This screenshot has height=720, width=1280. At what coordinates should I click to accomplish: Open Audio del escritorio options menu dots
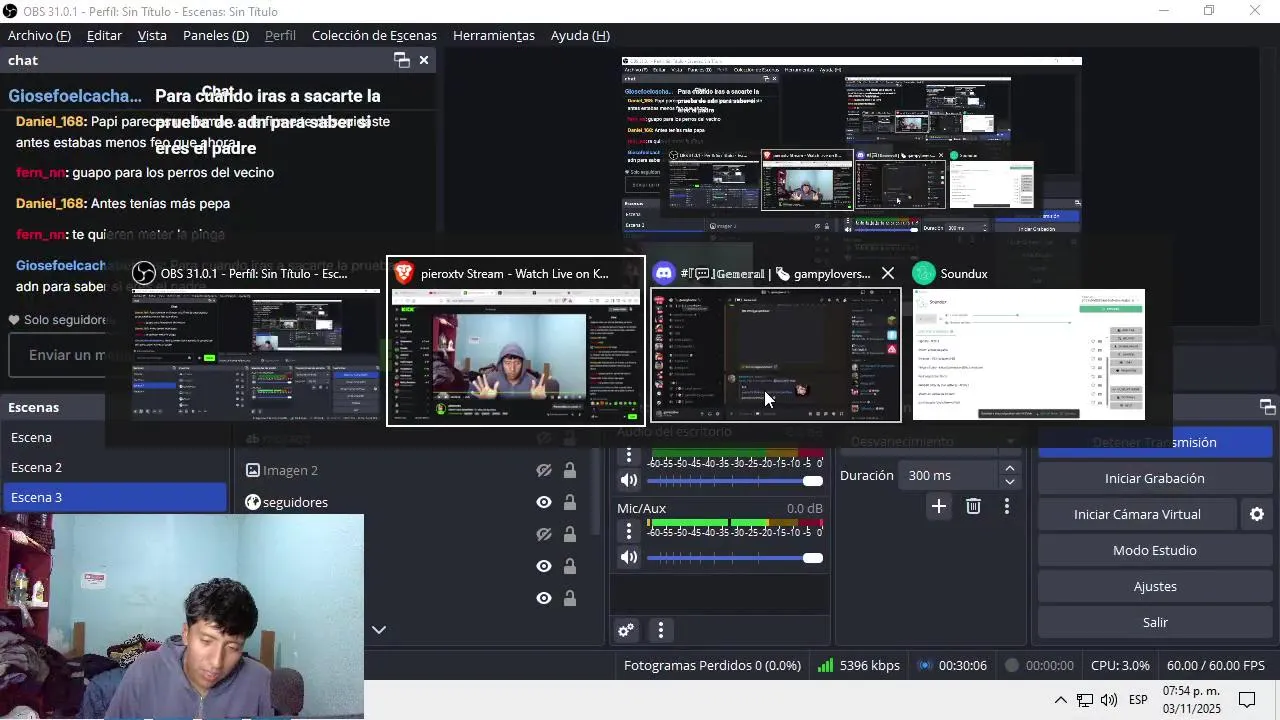click(x=629, y=456)
